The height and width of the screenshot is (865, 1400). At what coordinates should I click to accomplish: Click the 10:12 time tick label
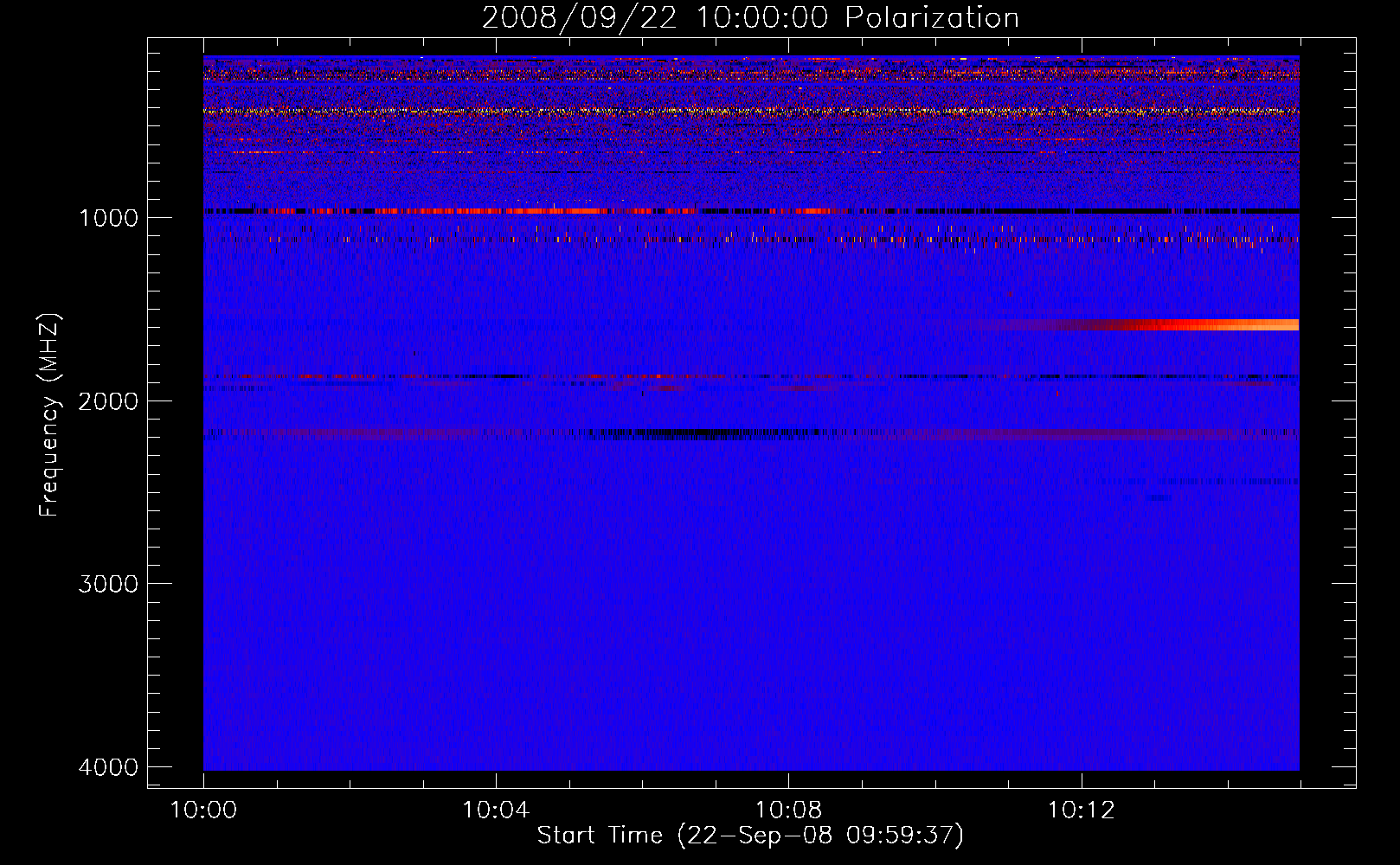(1082, 811)
